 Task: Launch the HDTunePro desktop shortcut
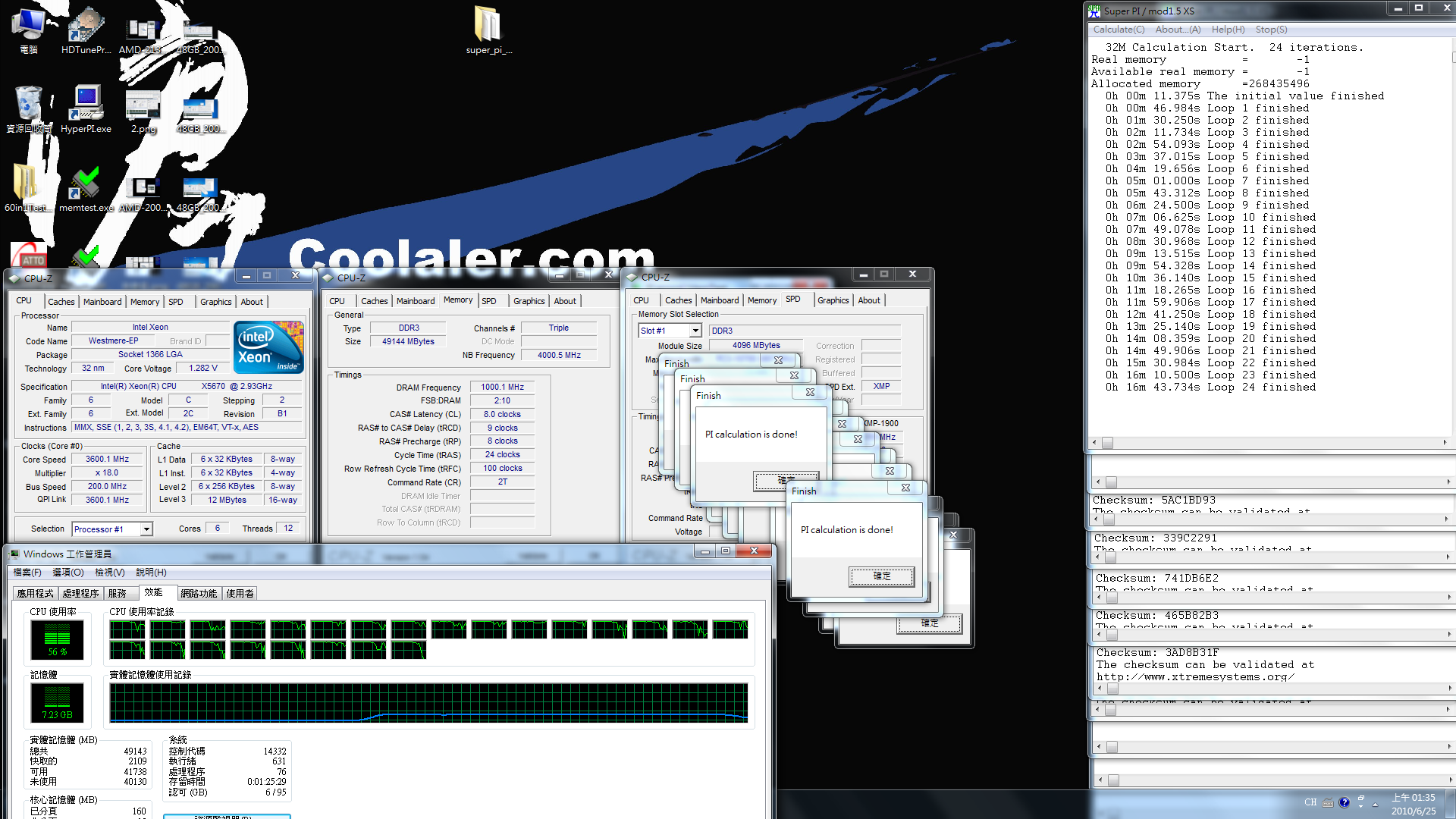tap(86, 30)
